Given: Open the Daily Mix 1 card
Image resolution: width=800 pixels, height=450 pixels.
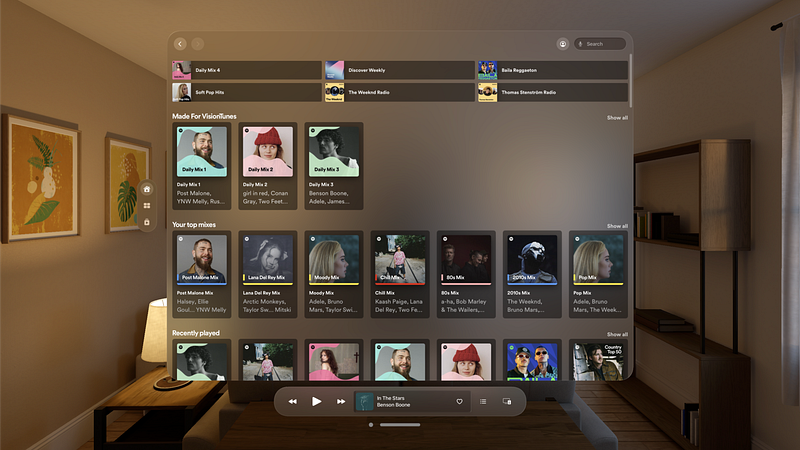Looking at the screenshot, I should (x=202, y=166).
